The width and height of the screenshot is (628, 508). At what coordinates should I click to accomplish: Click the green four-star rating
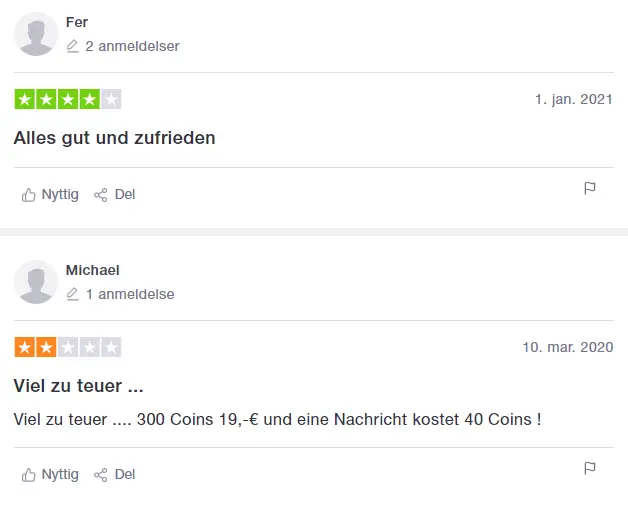68,99
